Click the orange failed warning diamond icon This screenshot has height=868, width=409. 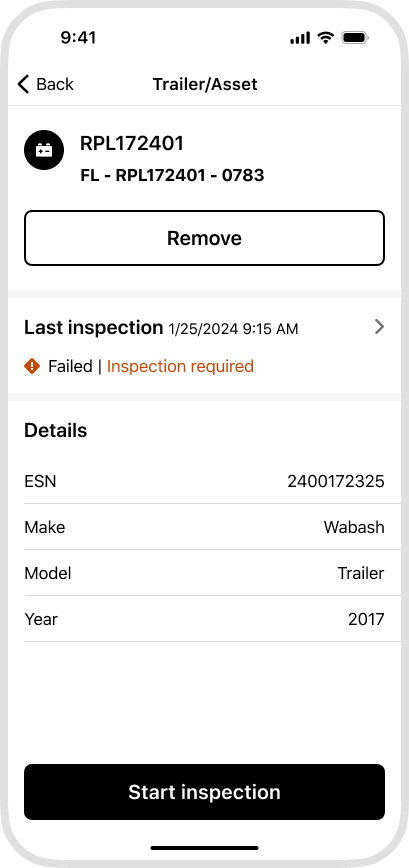click(x=32, y=366)
